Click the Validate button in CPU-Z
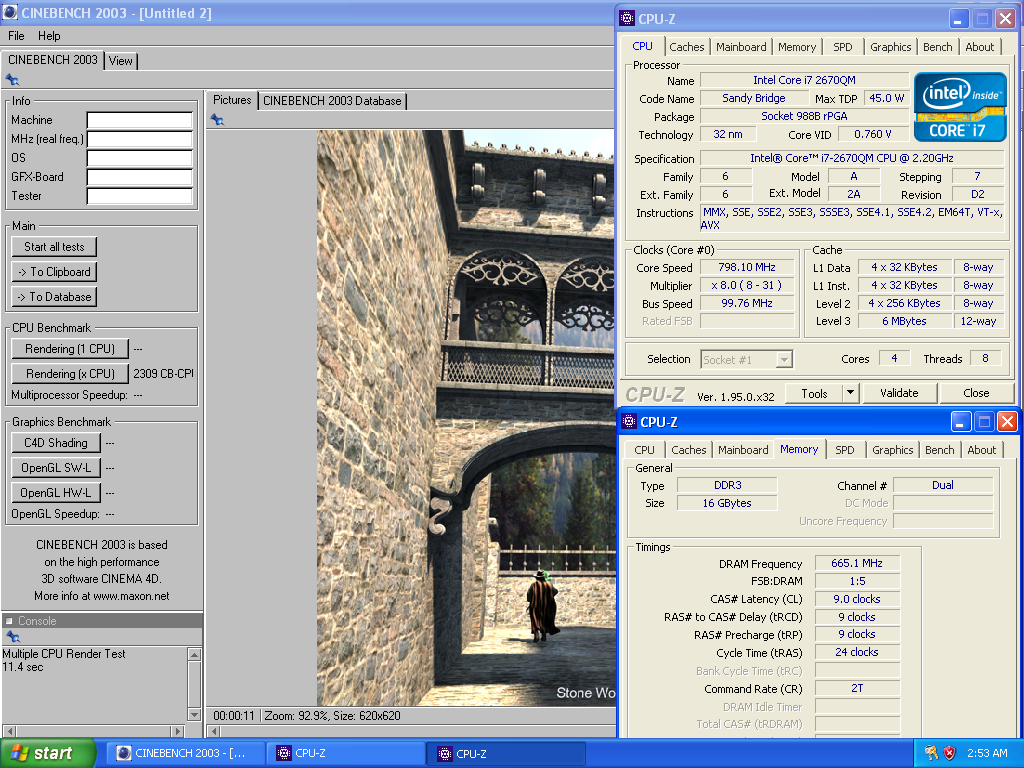The width and height of the screenshot is (1024, 768). (899, 393)
